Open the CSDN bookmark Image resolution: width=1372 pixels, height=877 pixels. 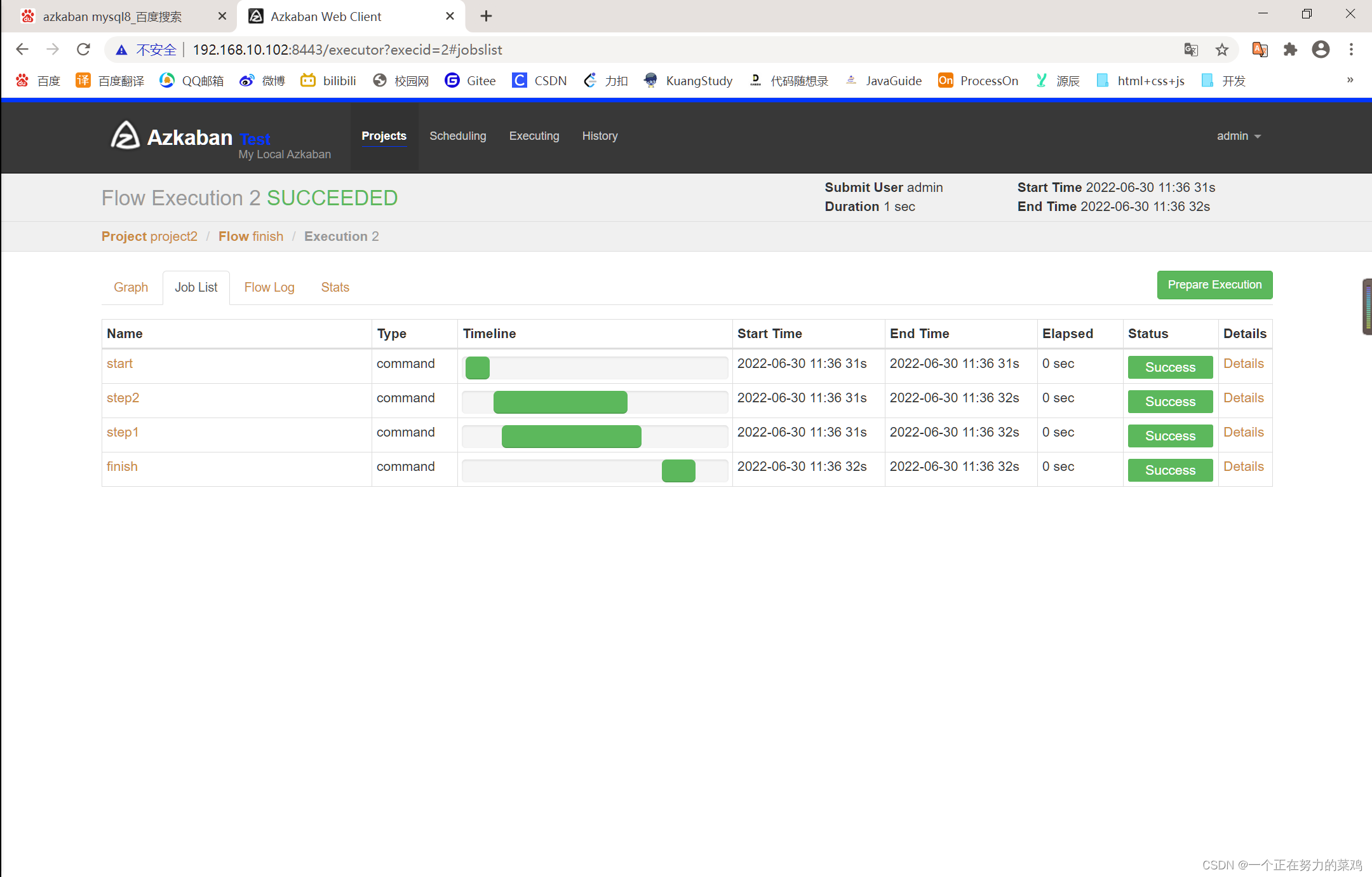click(539, 81)
